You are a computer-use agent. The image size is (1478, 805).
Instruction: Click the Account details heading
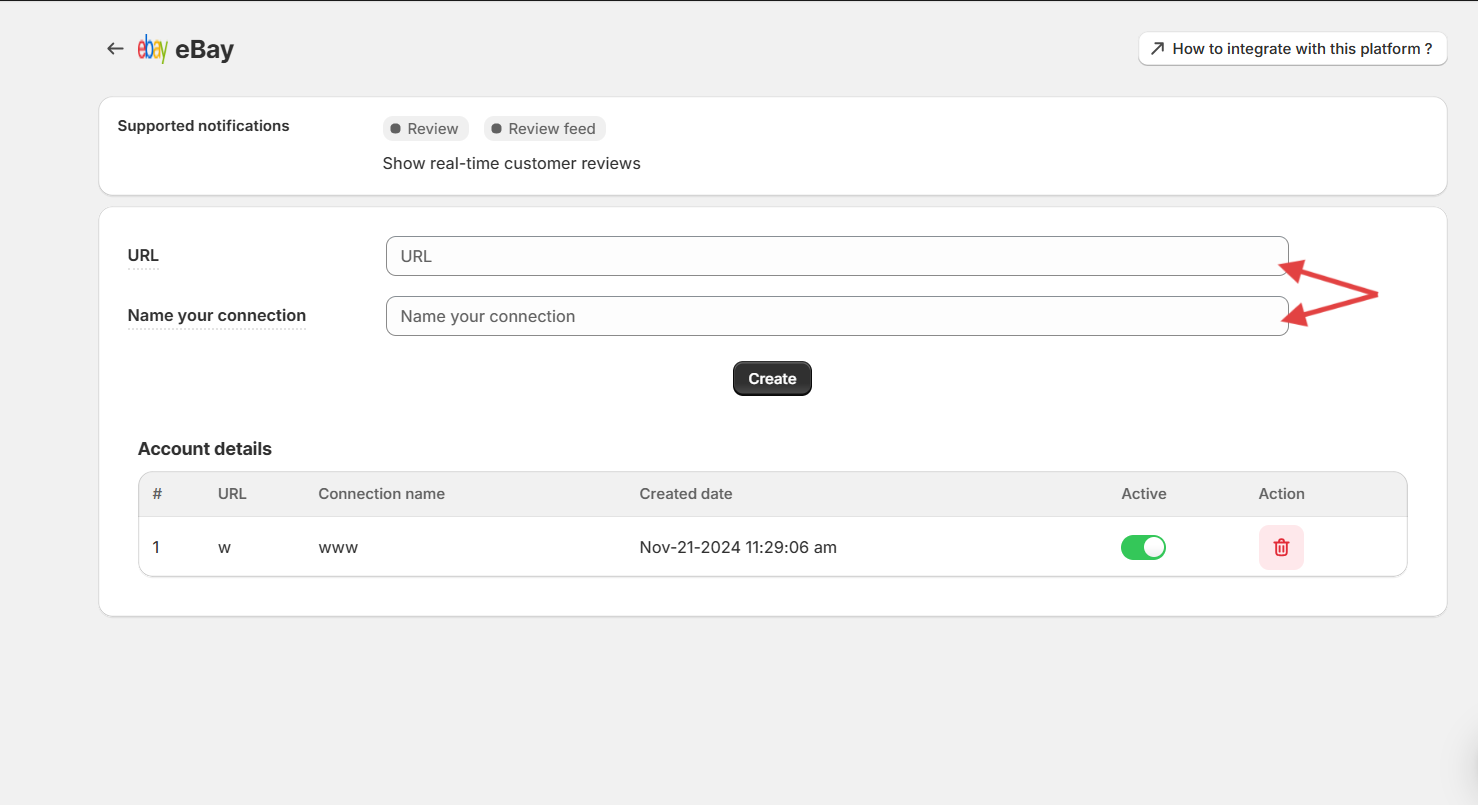tap(205, 449)
